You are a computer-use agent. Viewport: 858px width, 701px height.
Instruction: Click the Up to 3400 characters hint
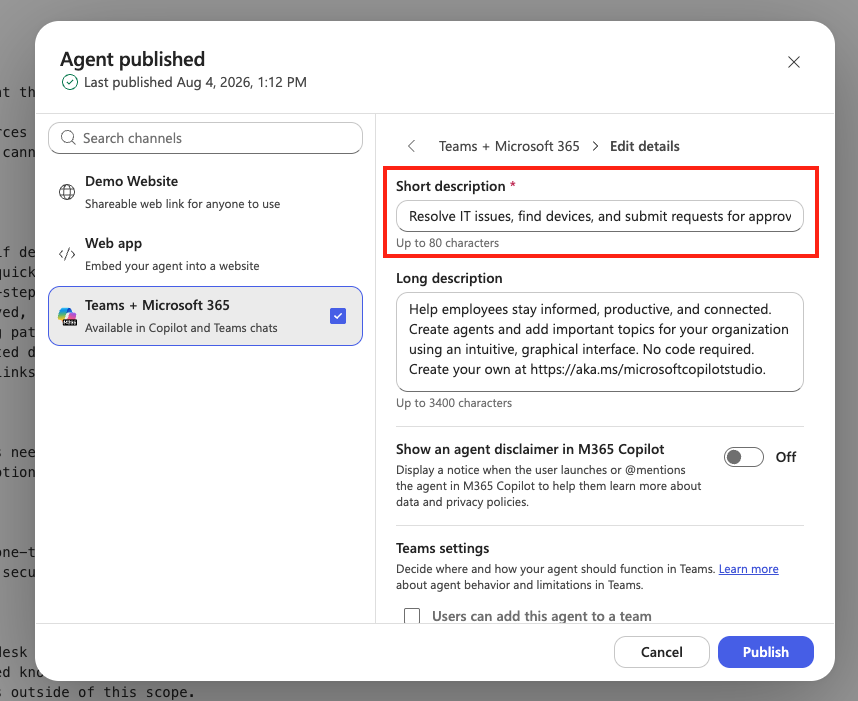pyautogui.click(x=454, y=403)
